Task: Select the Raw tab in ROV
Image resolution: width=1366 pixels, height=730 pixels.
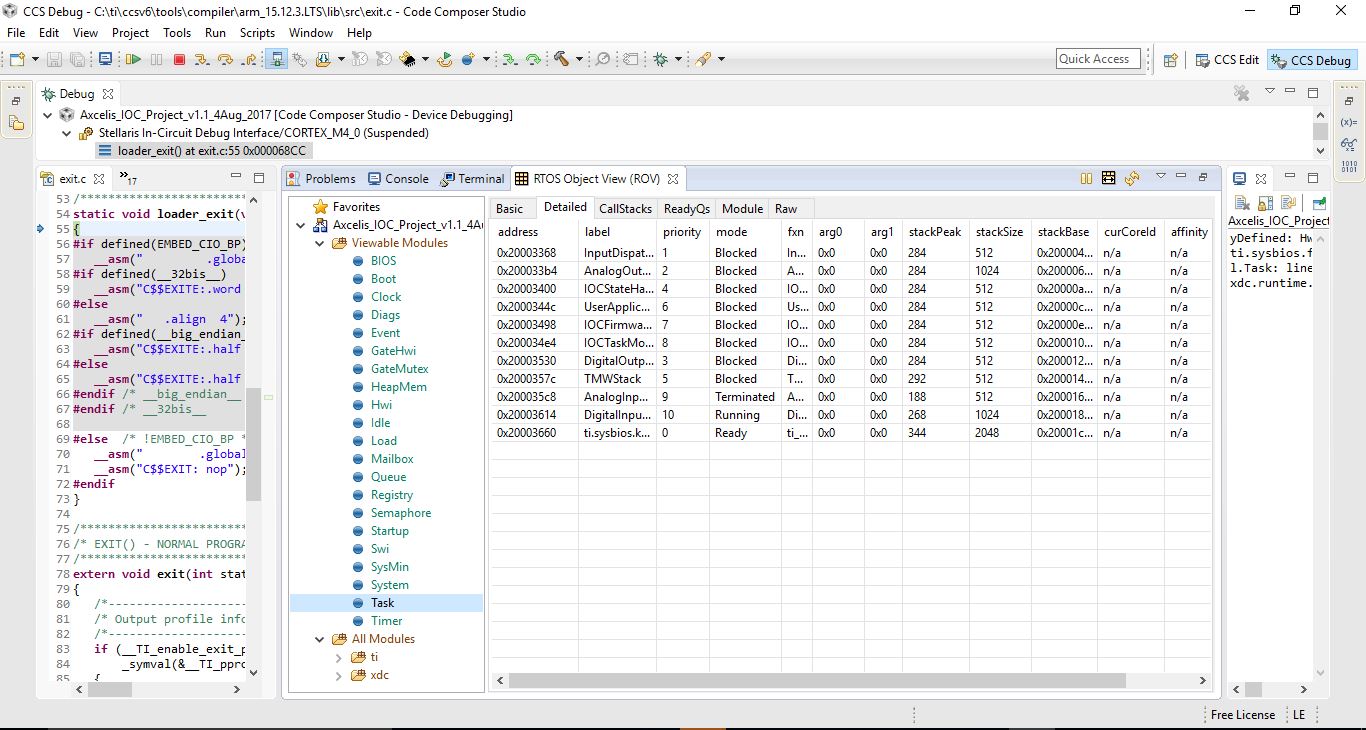Action: click(786, 209)
